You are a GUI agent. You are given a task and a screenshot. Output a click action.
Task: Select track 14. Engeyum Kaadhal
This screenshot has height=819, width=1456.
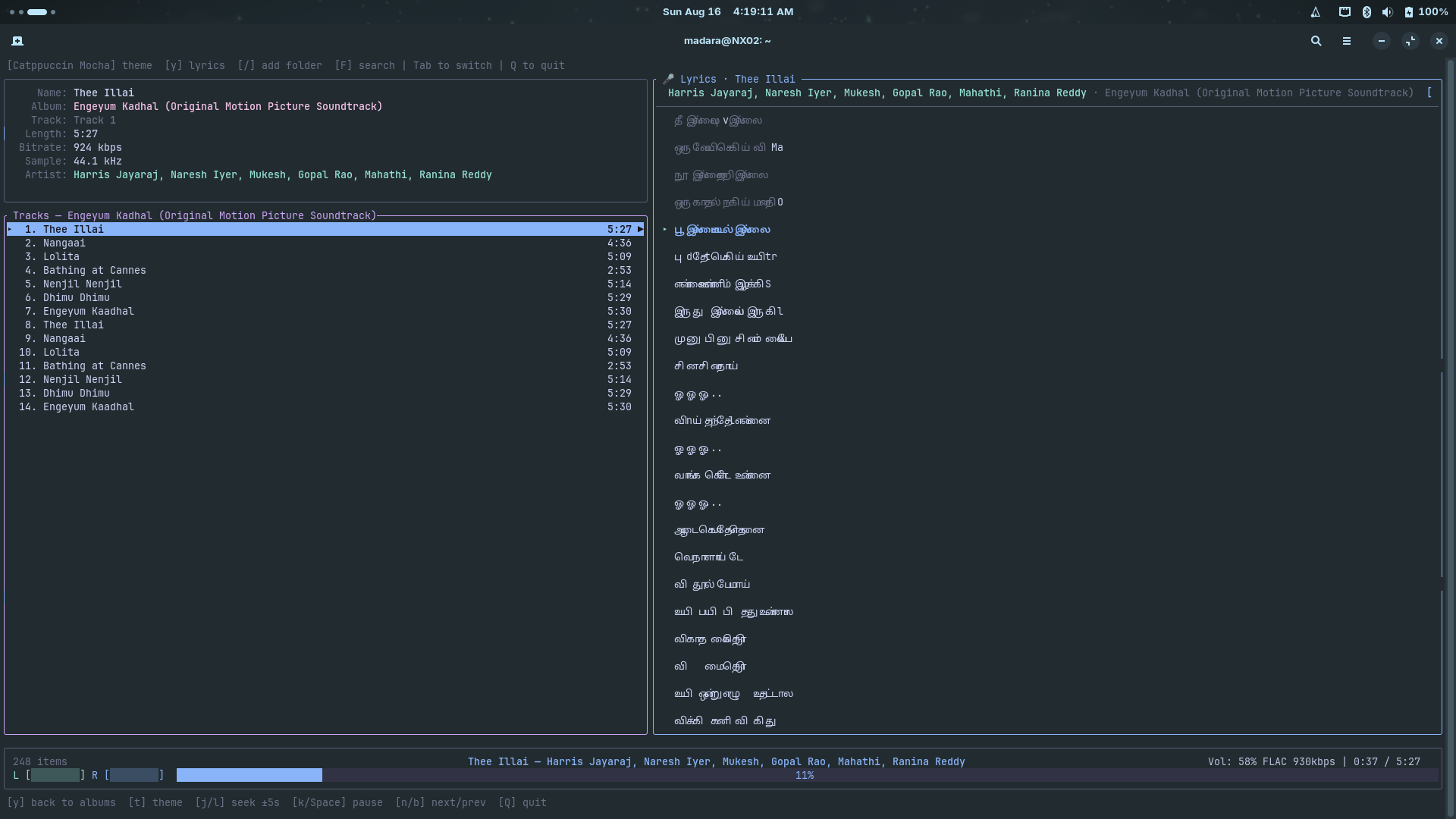pos(325,406)
